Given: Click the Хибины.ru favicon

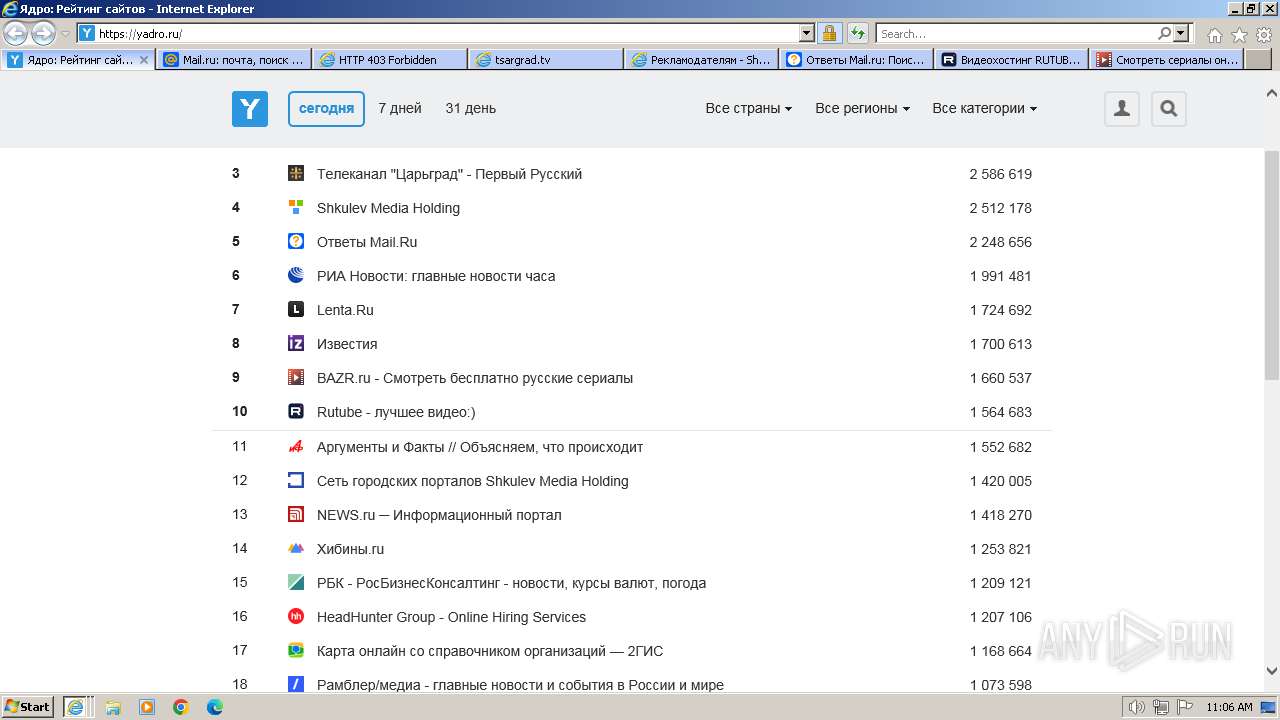Looking at the screenshot, I should point(296,548).
